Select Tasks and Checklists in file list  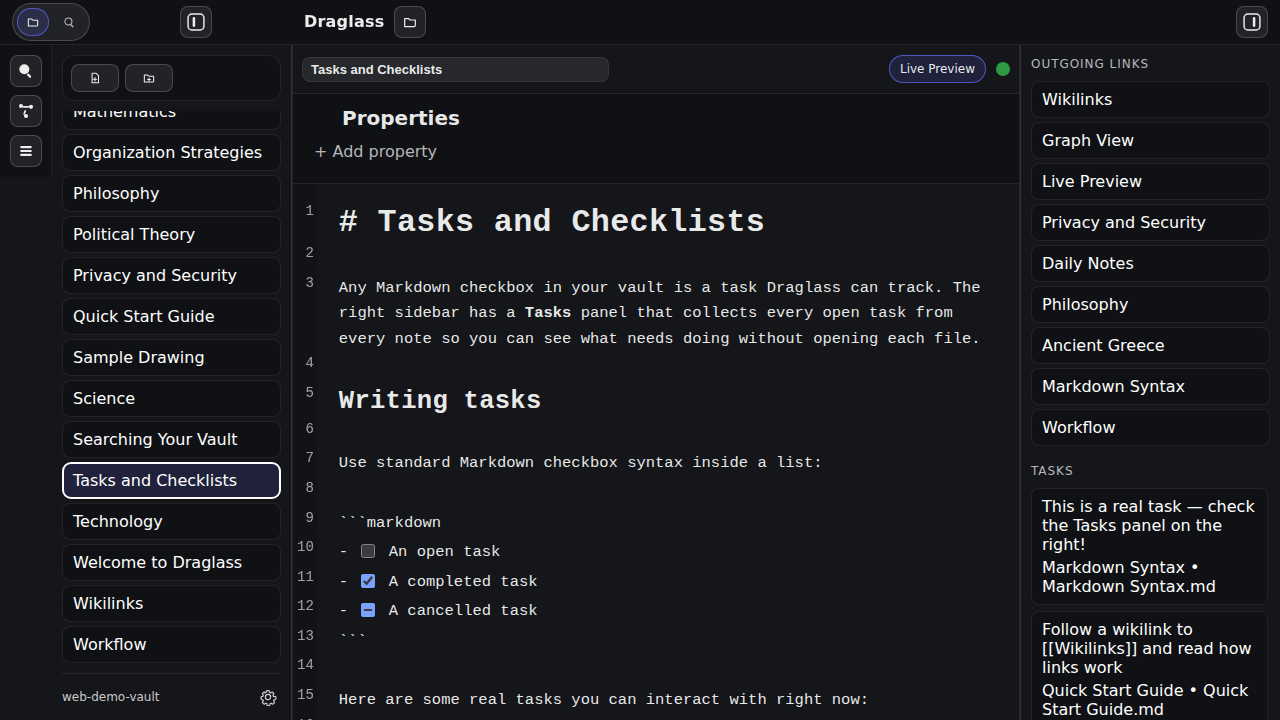point(171,481)
